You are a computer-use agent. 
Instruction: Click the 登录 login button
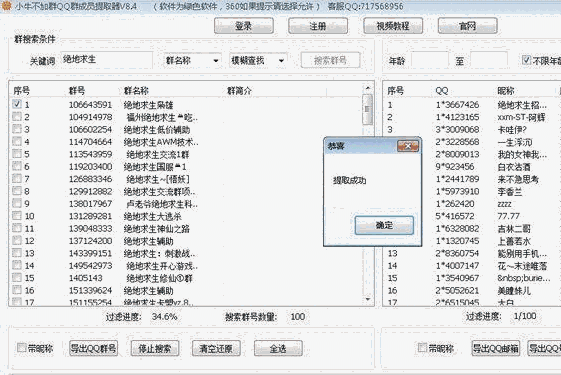pyautogui.click(x=244, y=26)
